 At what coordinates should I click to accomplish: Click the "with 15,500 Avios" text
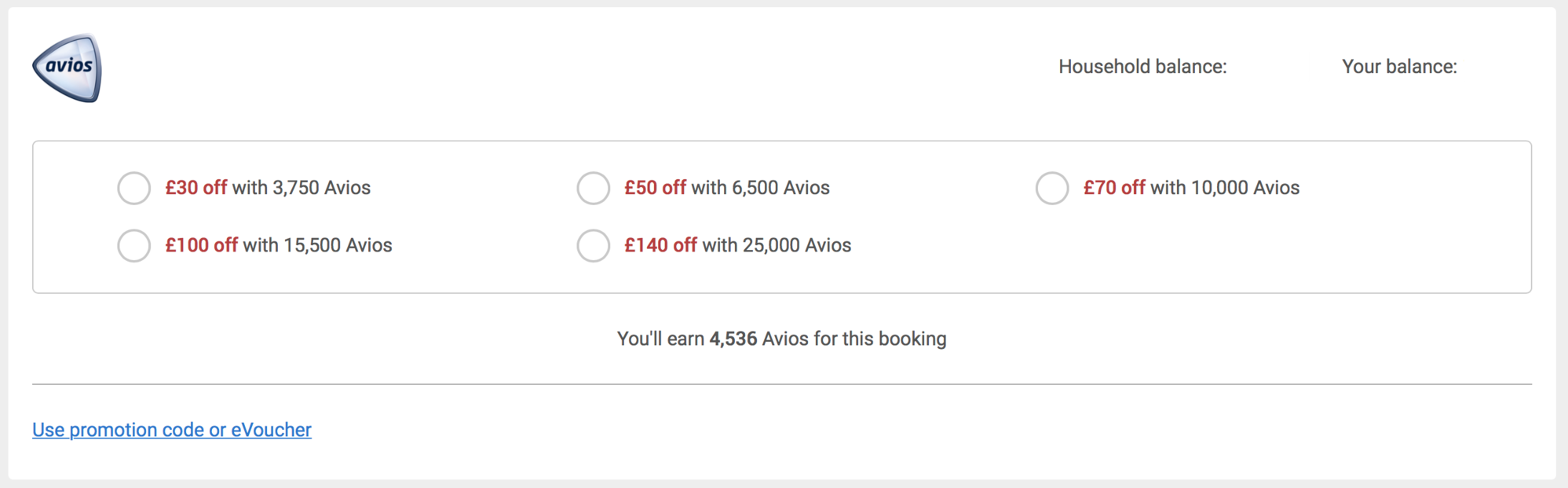click(x=317, y=245)
